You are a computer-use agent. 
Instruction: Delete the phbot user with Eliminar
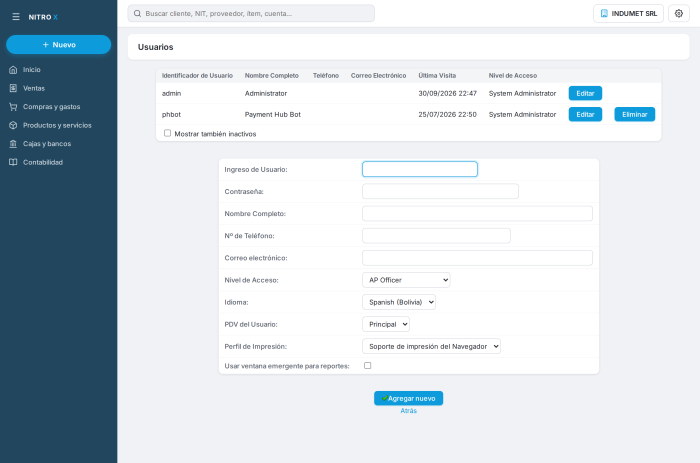coord(634,114)
